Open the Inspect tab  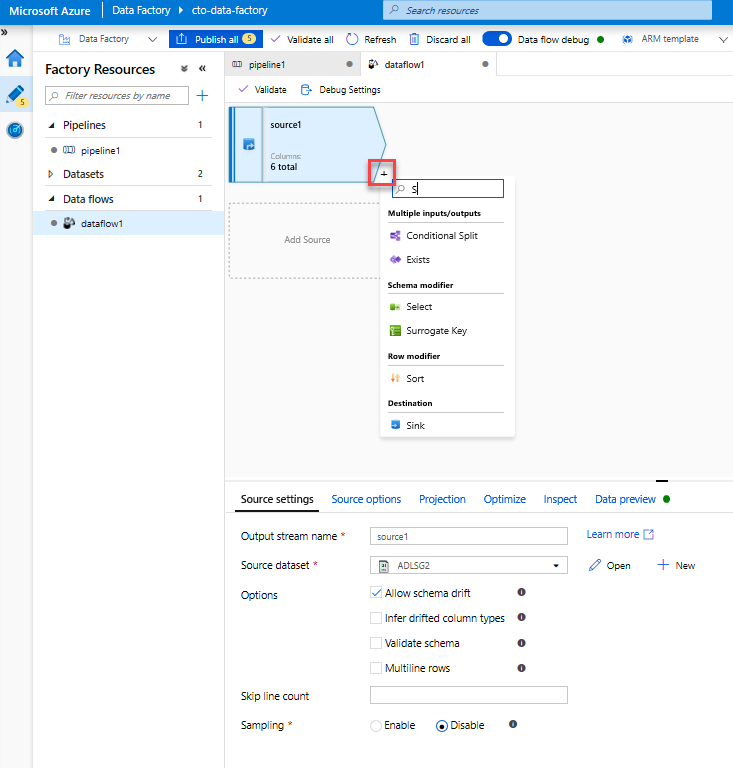(x=560, y=499)
